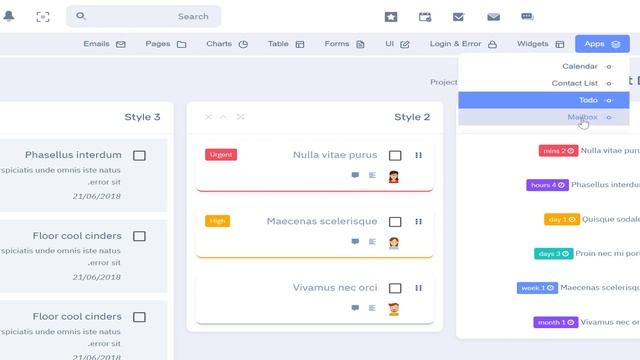Screen dimensions: 640x360
Task: Select Mailbox in the Apps dropdown
Action: point(544,117)
